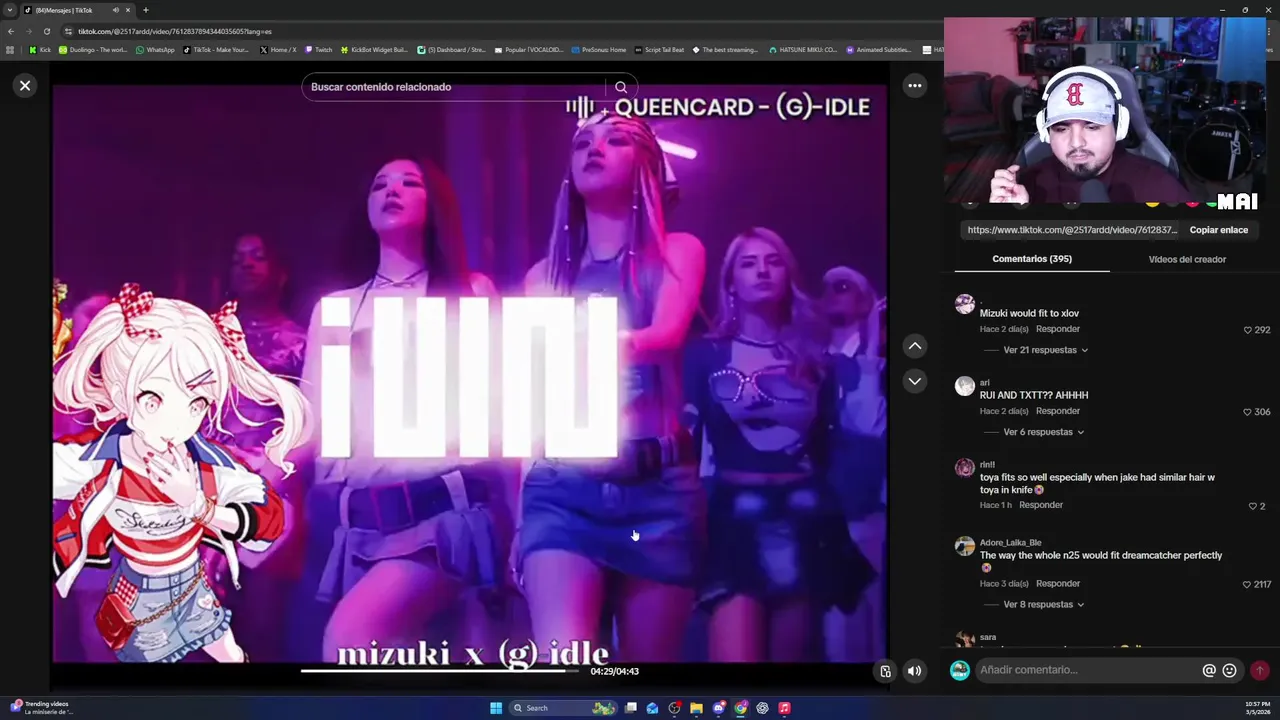Viewport: 1280px width, 720px height.
Task: Switch to Chrome on the taskbar
Action: 741,708
